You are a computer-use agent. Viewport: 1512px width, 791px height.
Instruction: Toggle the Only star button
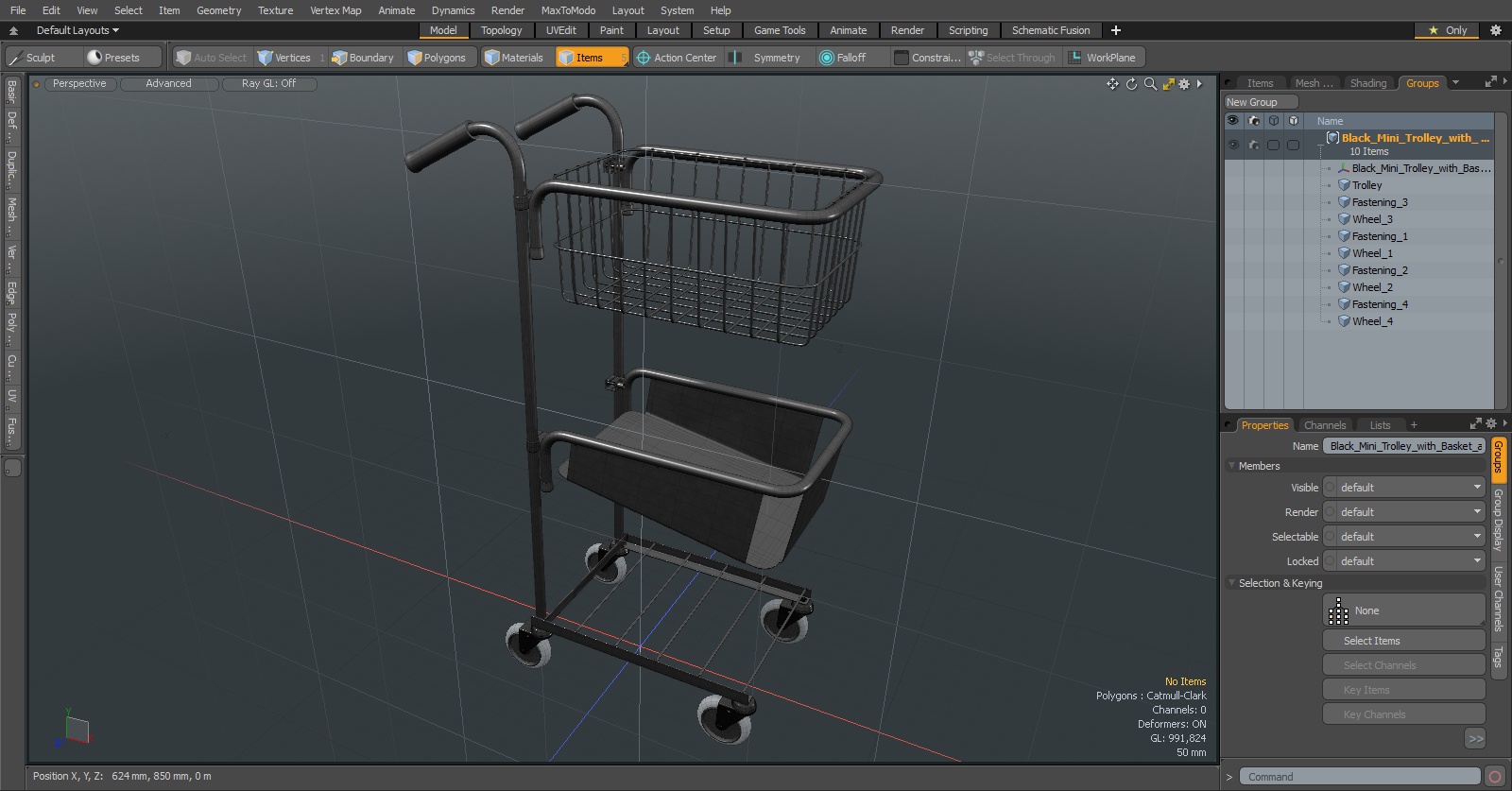(1448, 30)
